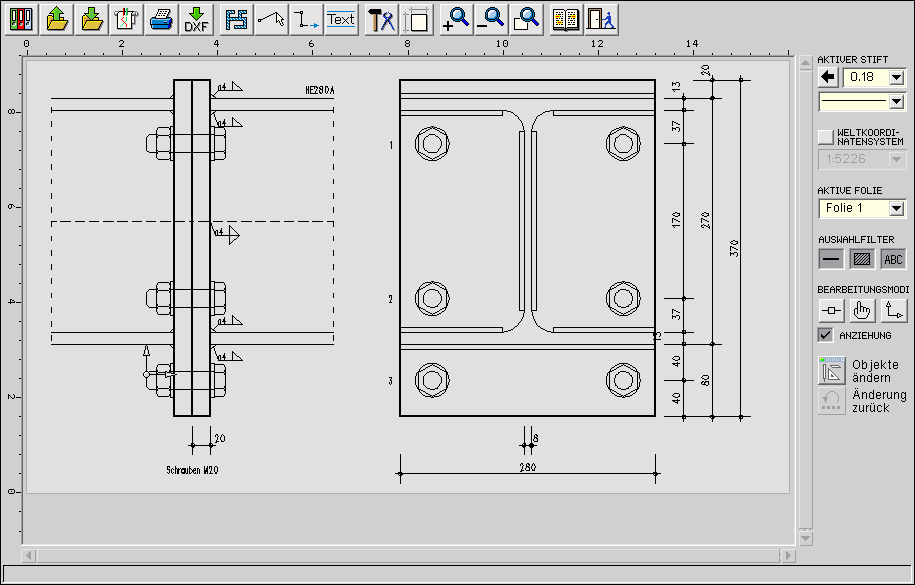Image resolution: width=915 pixels, height=585 pixels.
Task: Expand the Folie 1 layer dropdown
Action: [x=896, y=208]
